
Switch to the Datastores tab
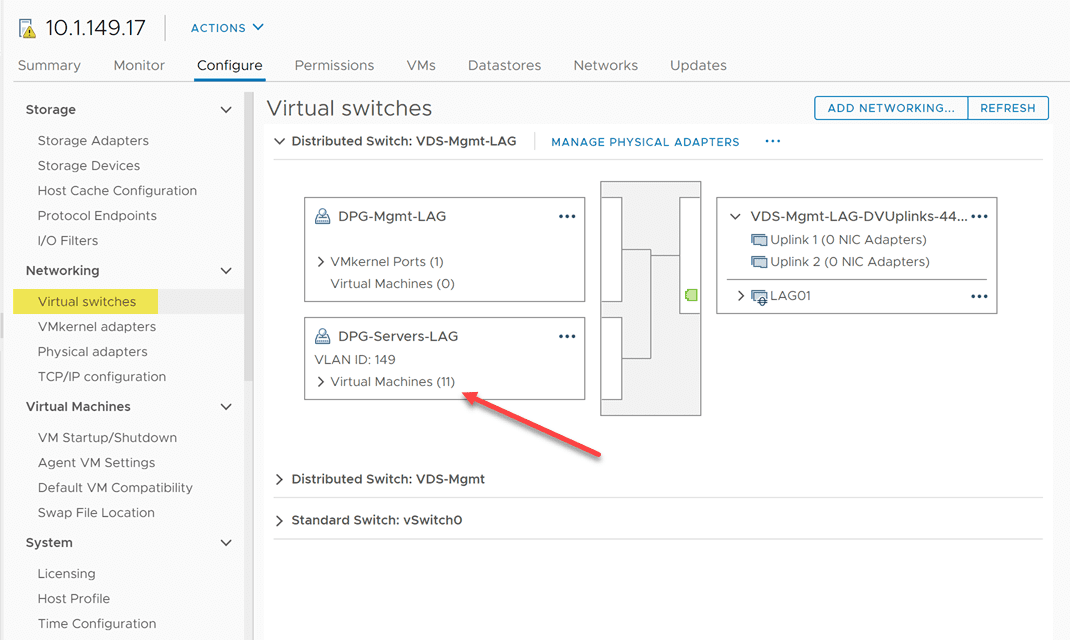coord(504,65)
